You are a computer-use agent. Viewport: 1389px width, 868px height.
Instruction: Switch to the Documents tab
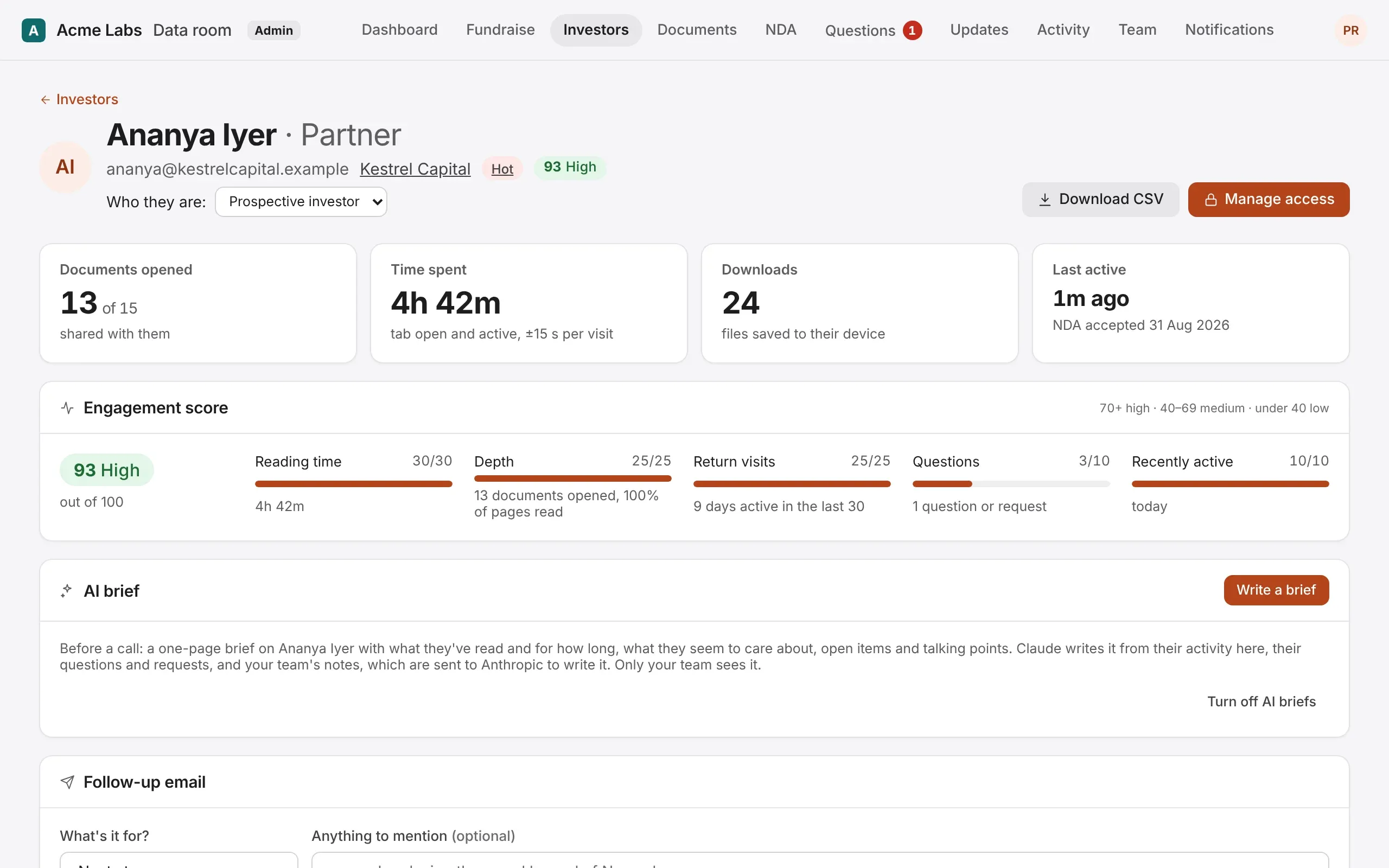click(x=697, y=30)
